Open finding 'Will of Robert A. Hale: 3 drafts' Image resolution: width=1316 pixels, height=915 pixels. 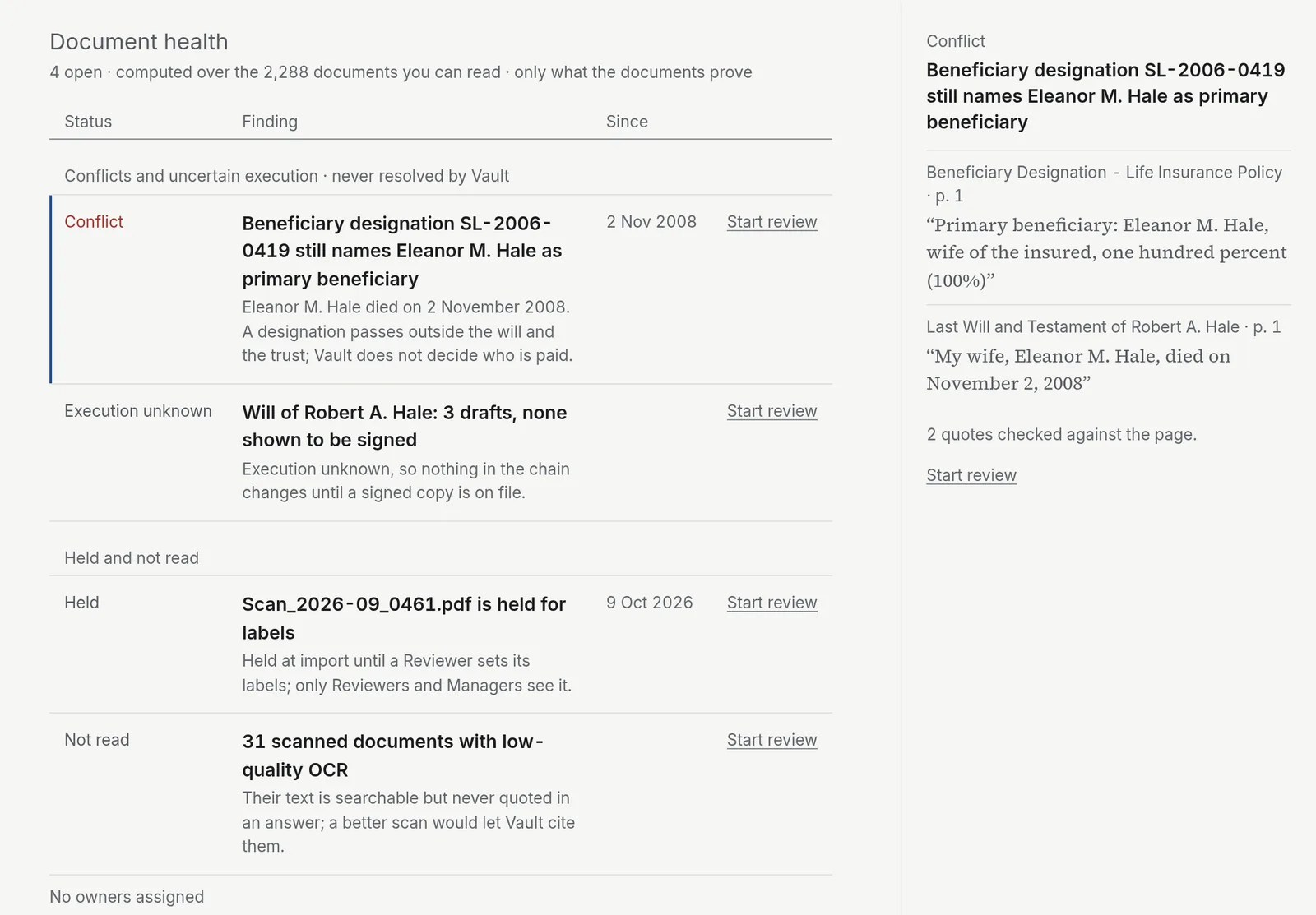tap(405, 426)
